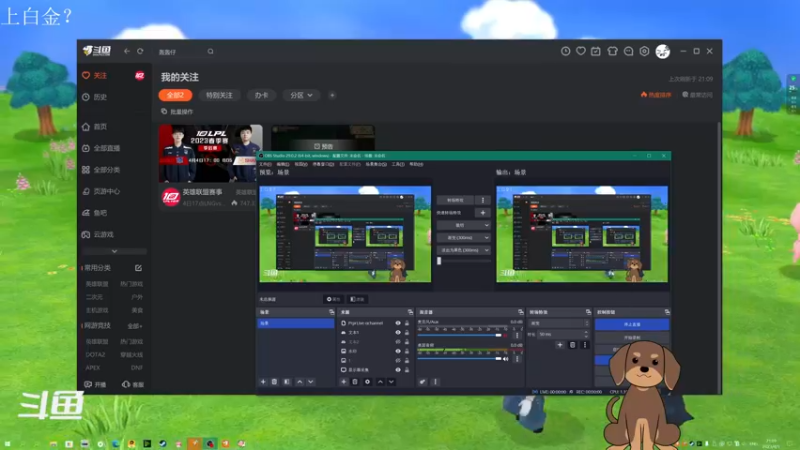Click 开播 at Douyu sidebar bottom
The width and height of the screenshot is (800, 450).
click(95, 384)
